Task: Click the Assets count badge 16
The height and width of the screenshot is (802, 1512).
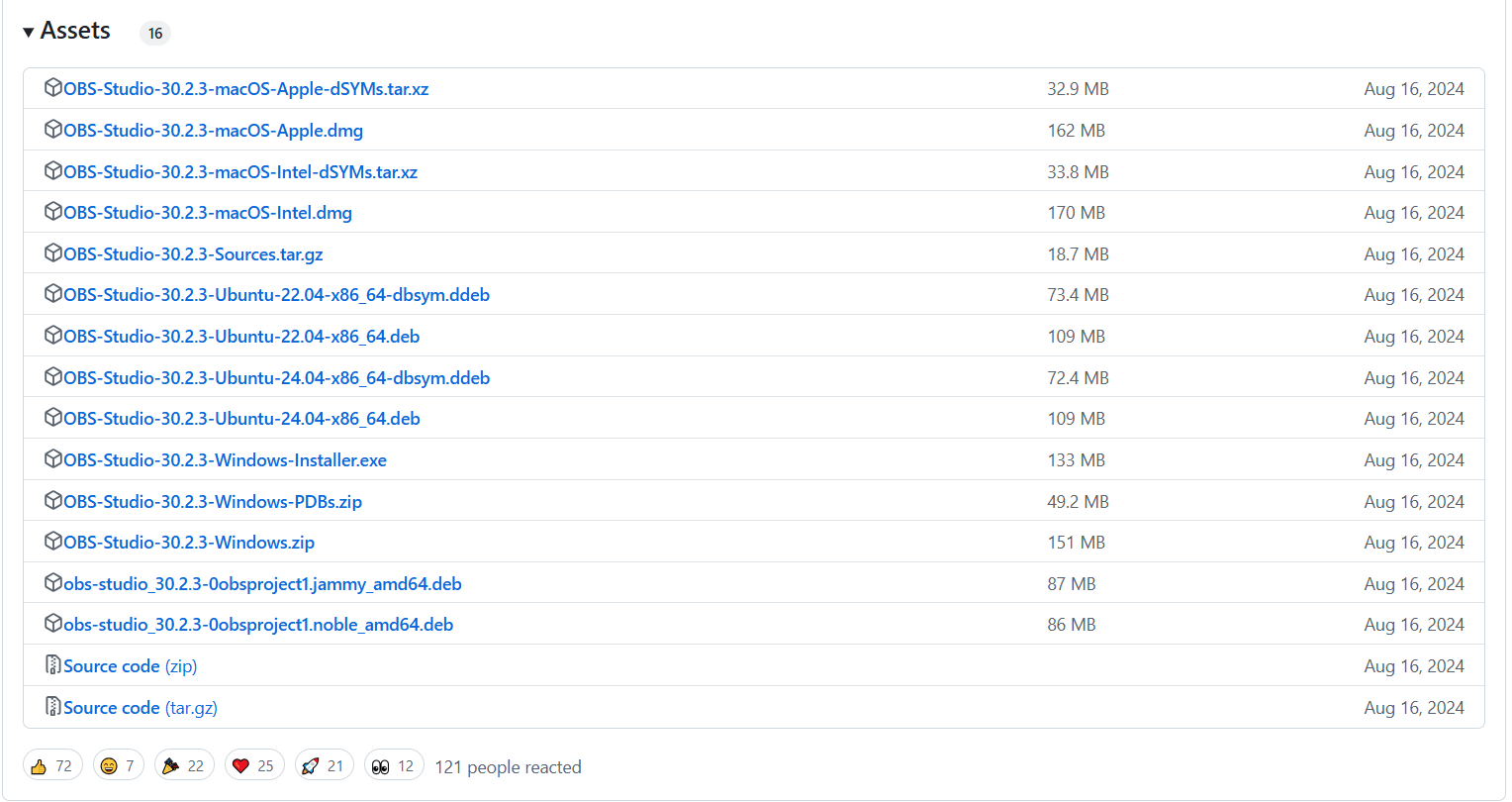Action: point(155,34)
